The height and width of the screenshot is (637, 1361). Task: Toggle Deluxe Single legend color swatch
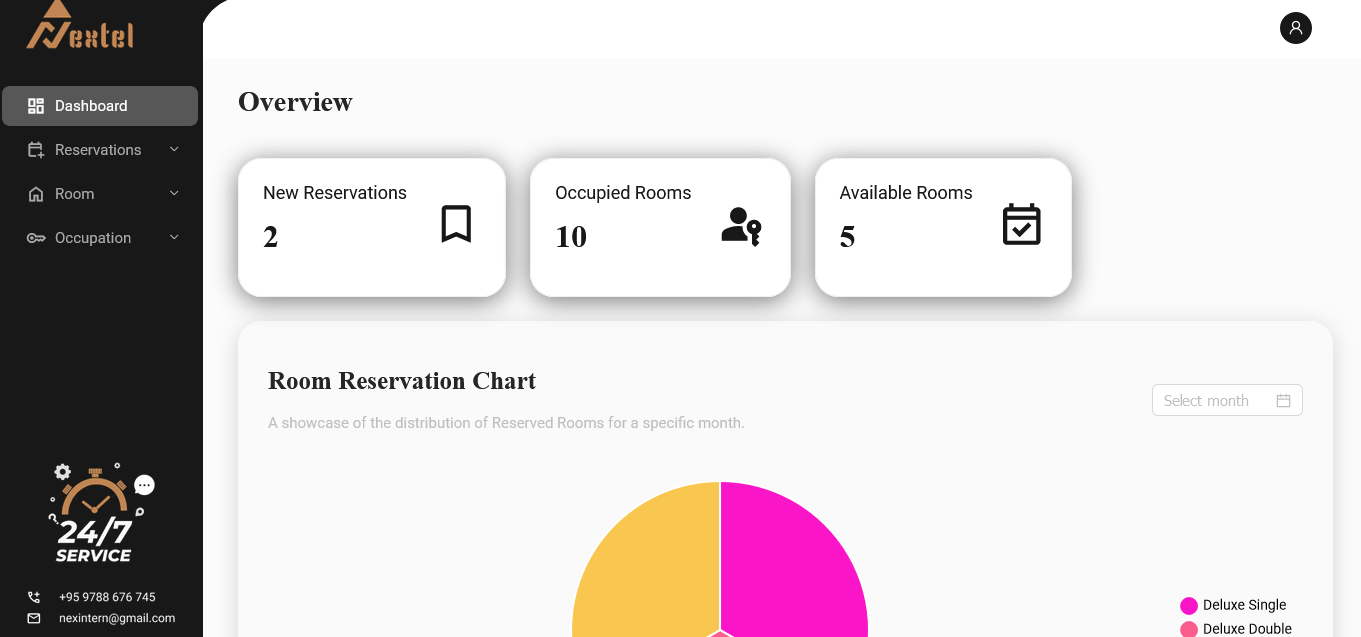[x=1189, y=605]
